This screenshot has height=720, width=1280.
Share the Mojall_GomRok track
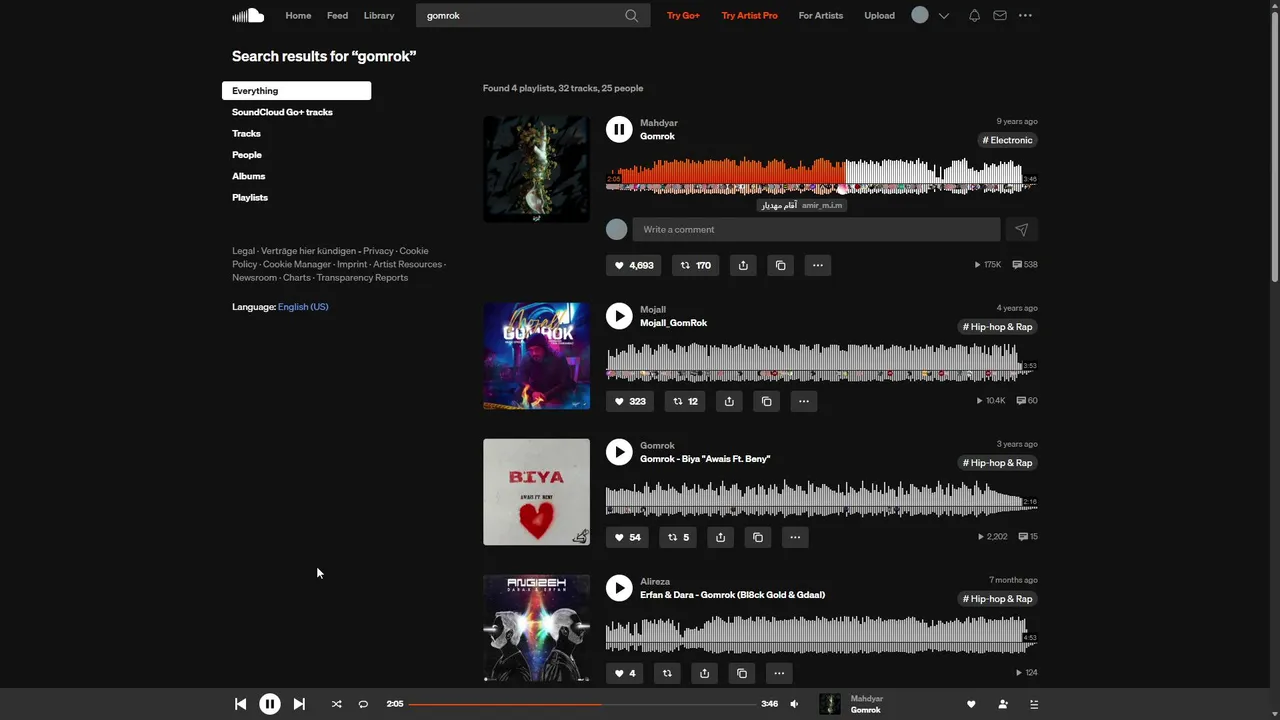tap(729, 401)
